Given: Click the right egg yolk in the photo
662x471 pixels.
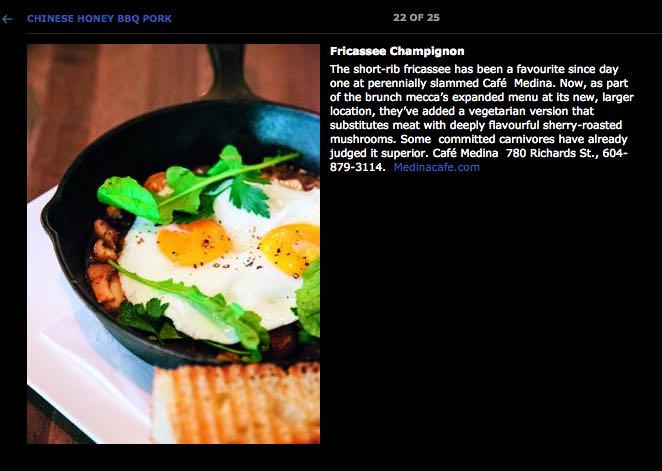Looking at the screenshot, I should (x=292, y=248).
